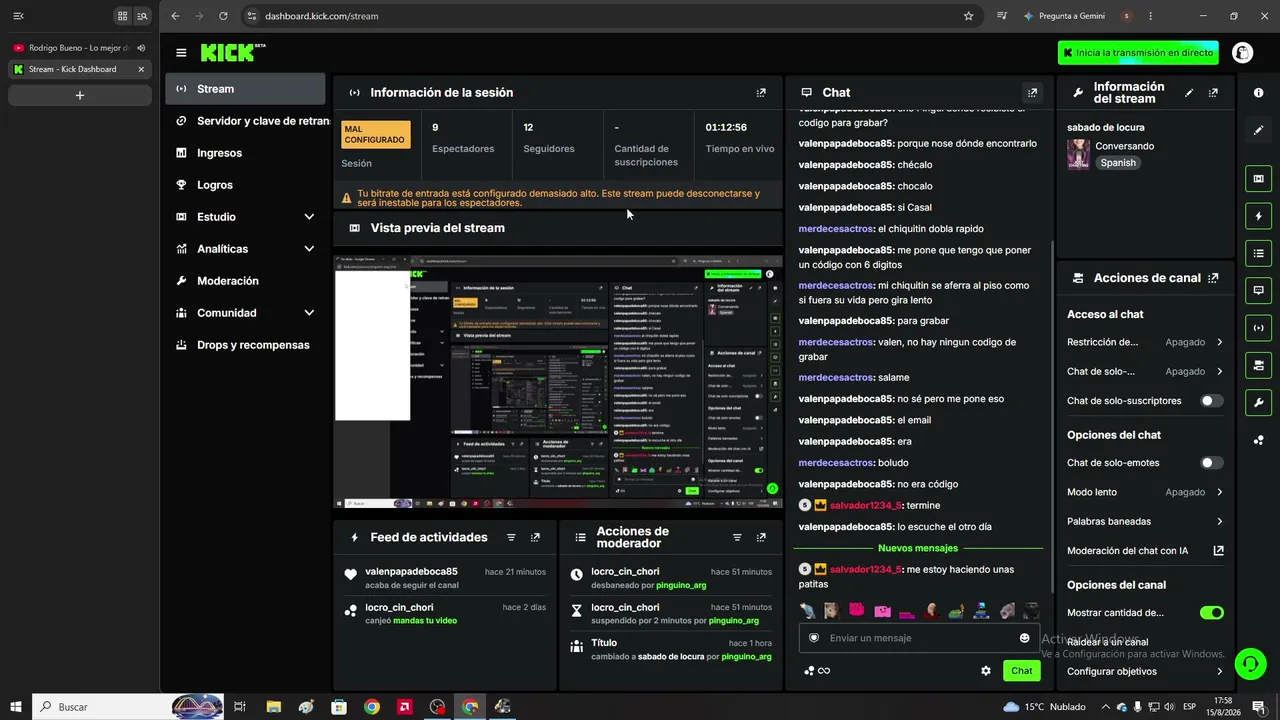
Task: Open the Kick hamburger navigation menu
Action: tap(181, 52)
